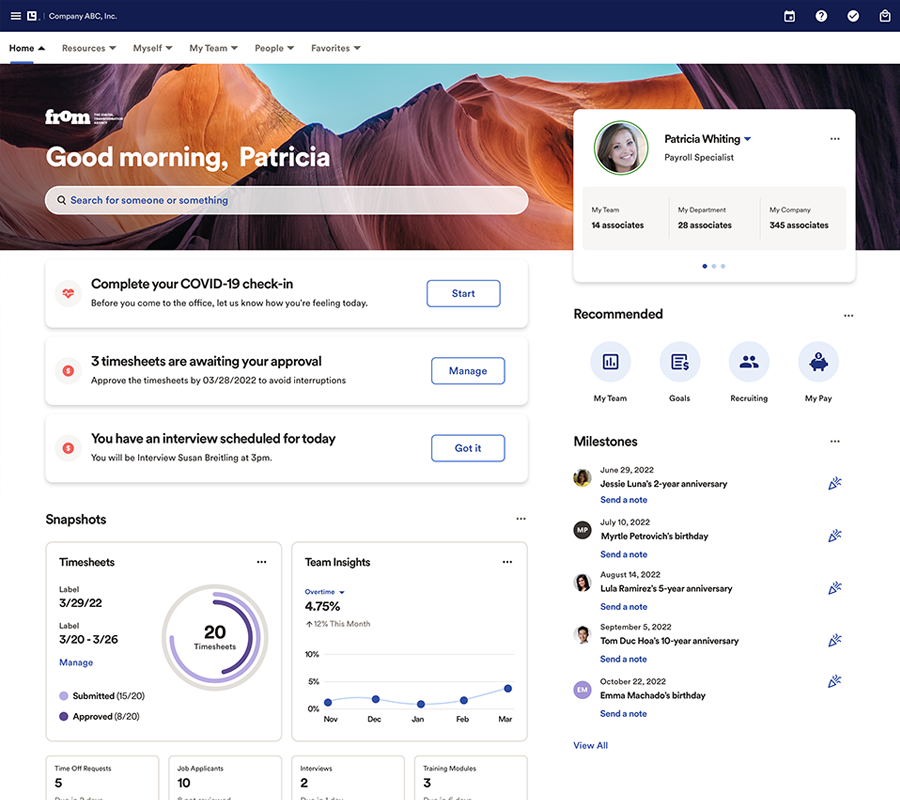The image size is (900, 800).
Task: Click View All under Milestones
Action: pos(590,745)
